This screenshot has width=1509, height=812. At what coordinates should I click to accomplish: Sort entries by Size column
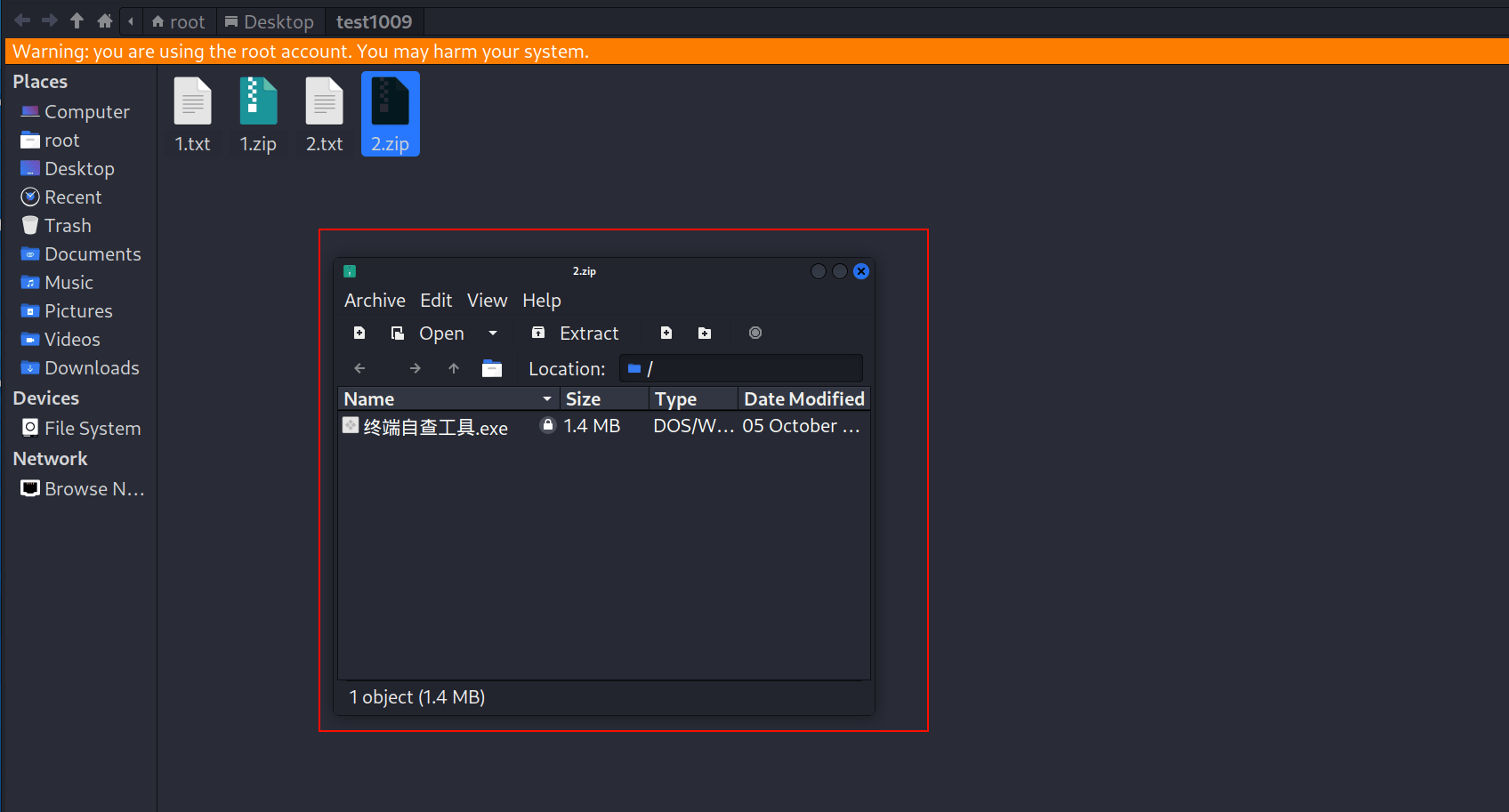604,399
